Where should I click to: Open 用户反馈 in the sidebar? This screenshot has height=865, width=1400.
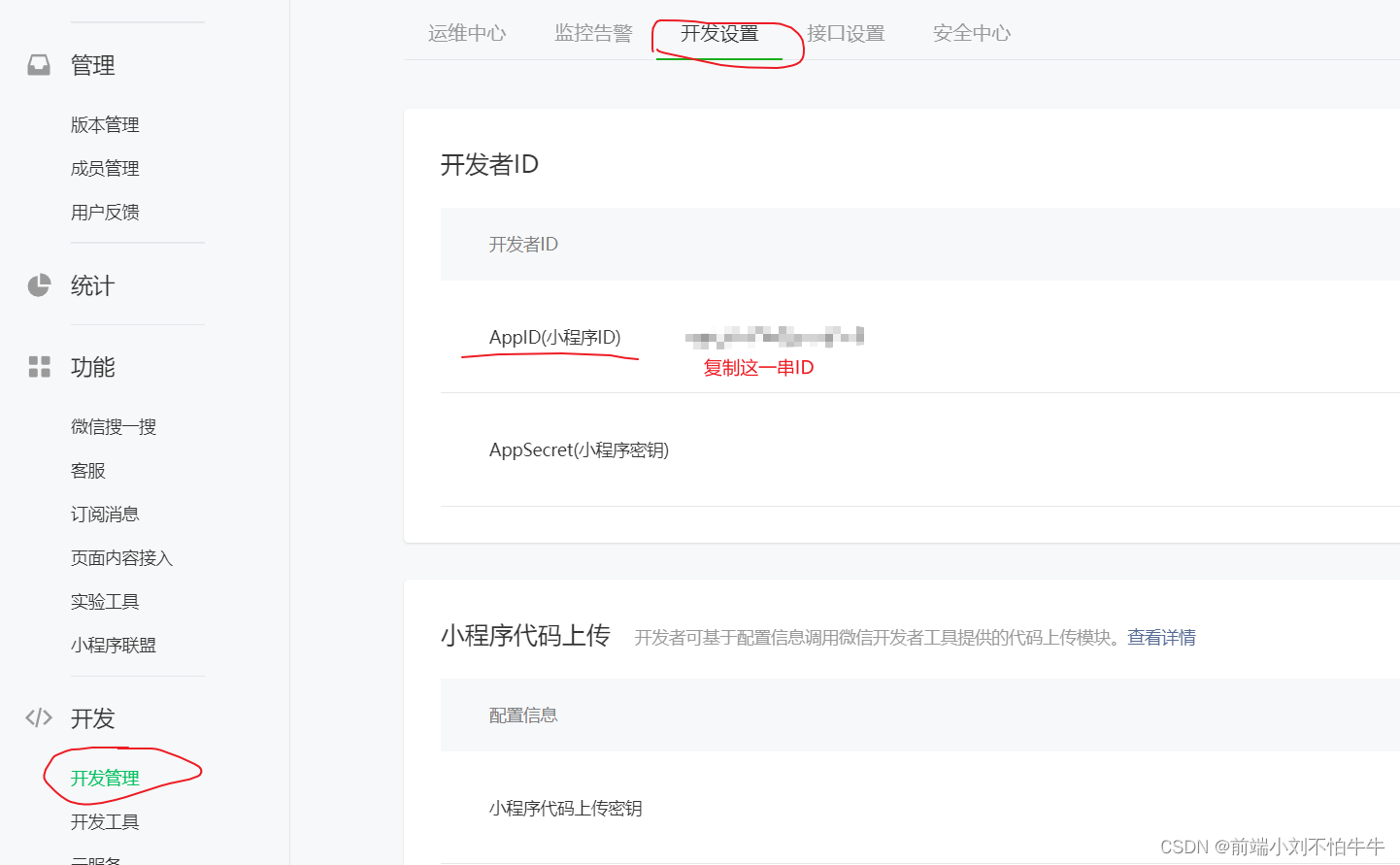(105, 212)
